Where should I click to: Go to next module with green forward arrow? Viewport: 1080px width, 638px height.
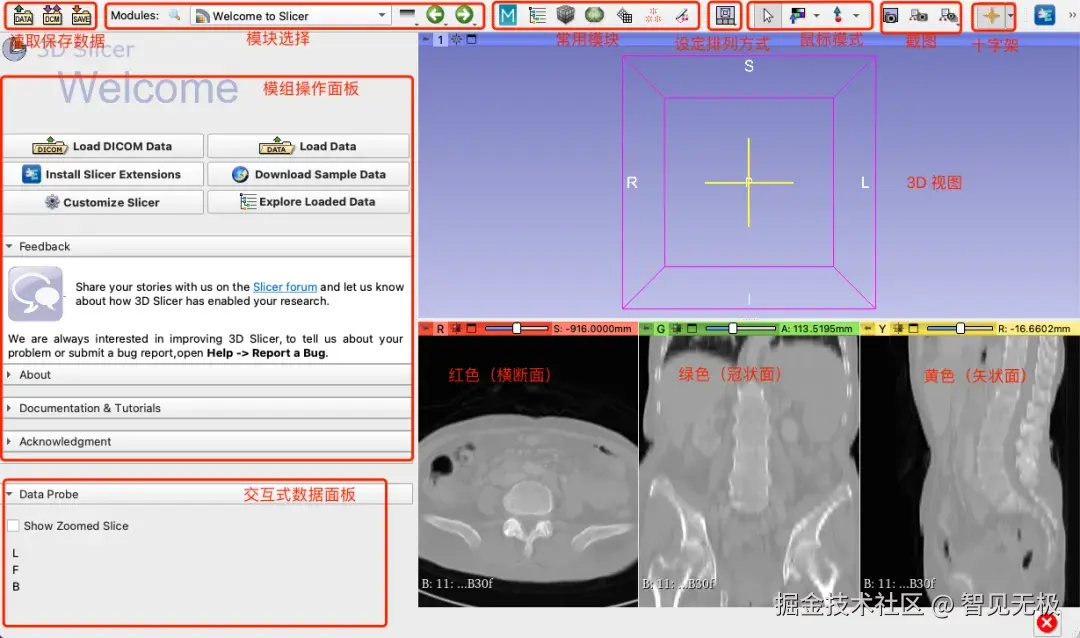coord(465,15)
